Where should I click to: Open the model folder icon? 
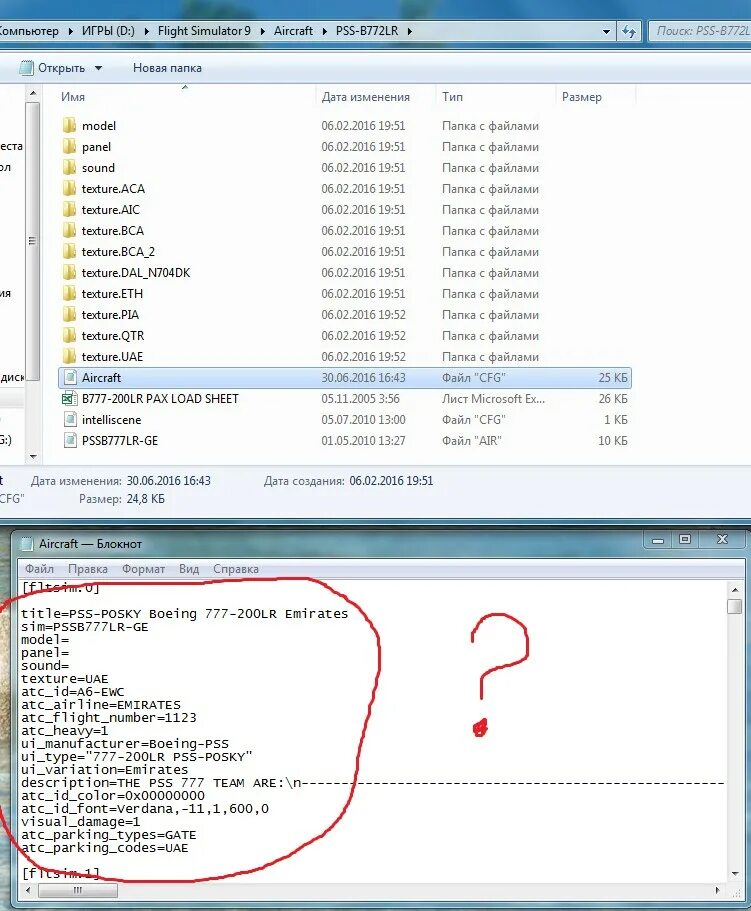69,125
